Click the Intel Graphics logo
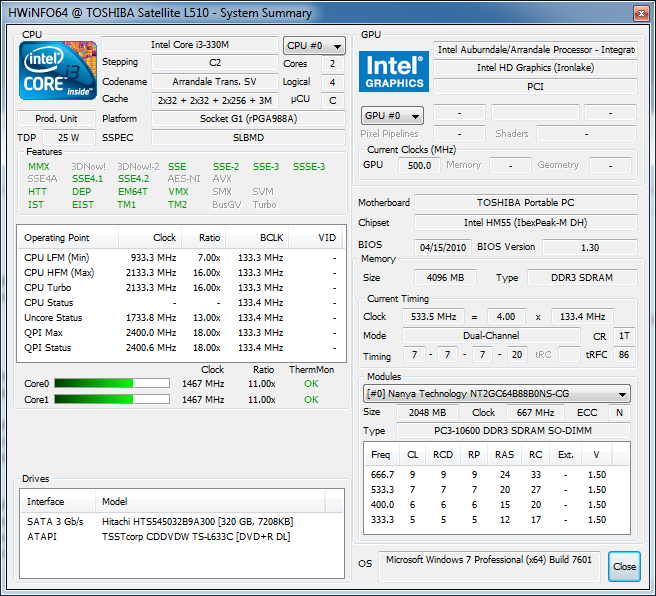 click(x=394, y=71)
